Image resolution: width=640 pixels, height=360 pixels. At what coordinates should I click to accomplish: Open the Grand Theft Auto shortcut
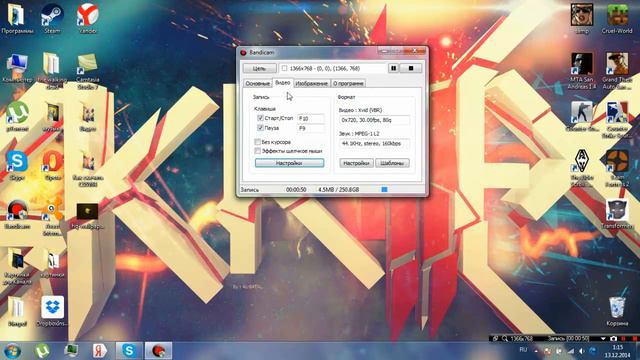coord(617,71)
